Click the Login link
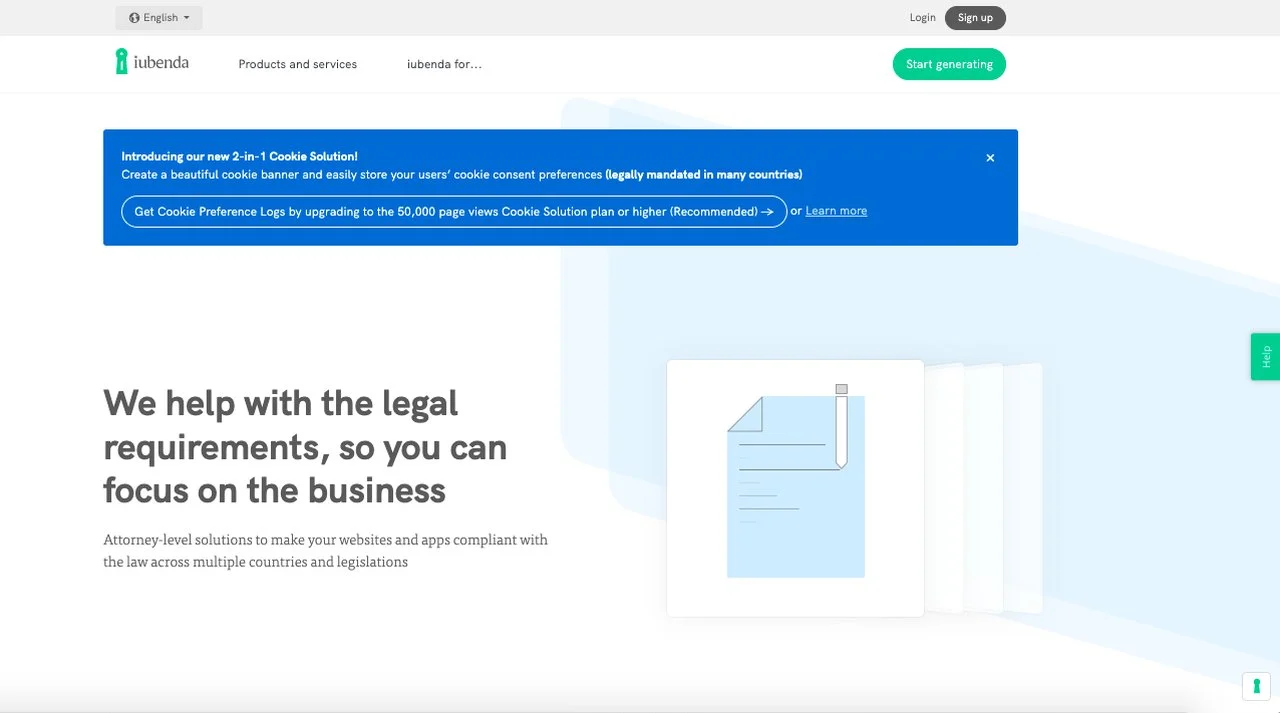 tap(922, 18)
